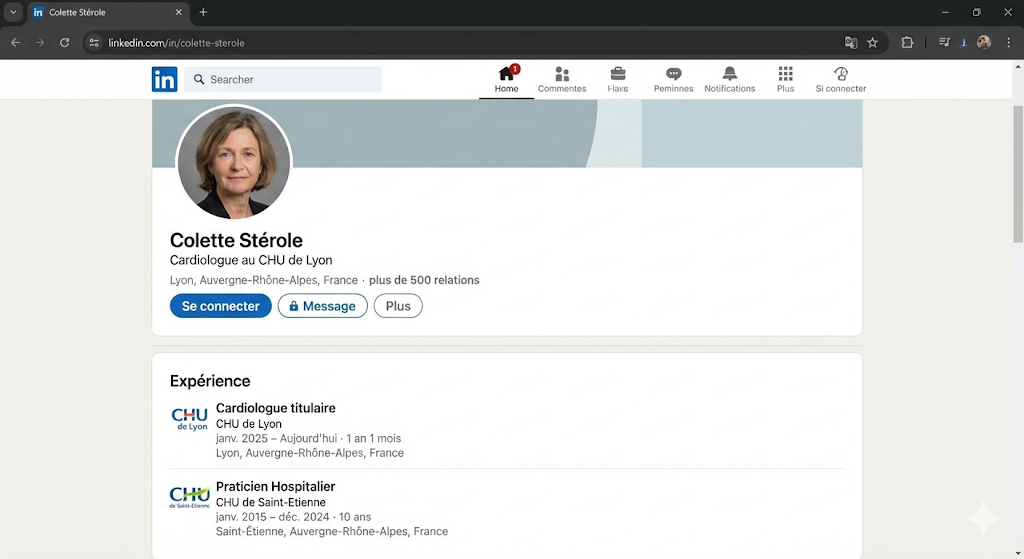
Task: Click the Se connecter button
Action: click(x=221, y=306)
